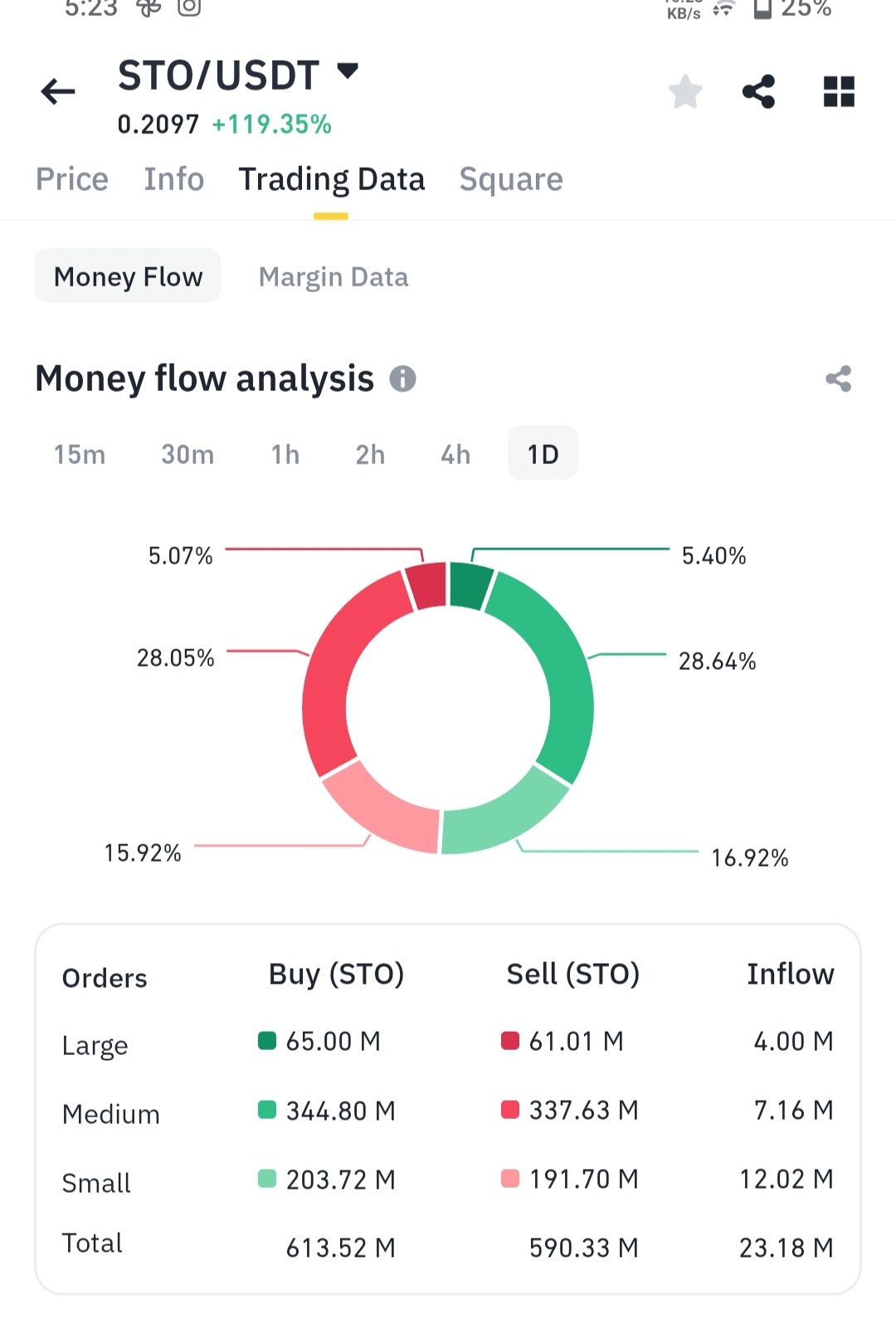The height and width of the screenshot is (1328, 896).
Task: Tap the Instagram status bar icon
Action: tap(189, 7)
